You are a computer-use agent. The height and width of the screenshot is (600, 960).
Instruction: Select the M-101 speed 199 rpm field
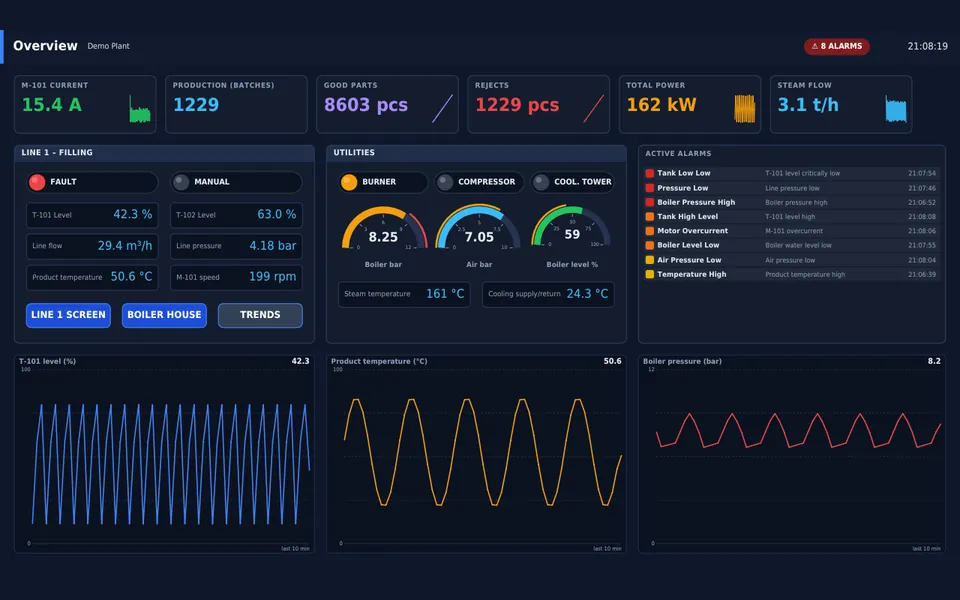236,277
